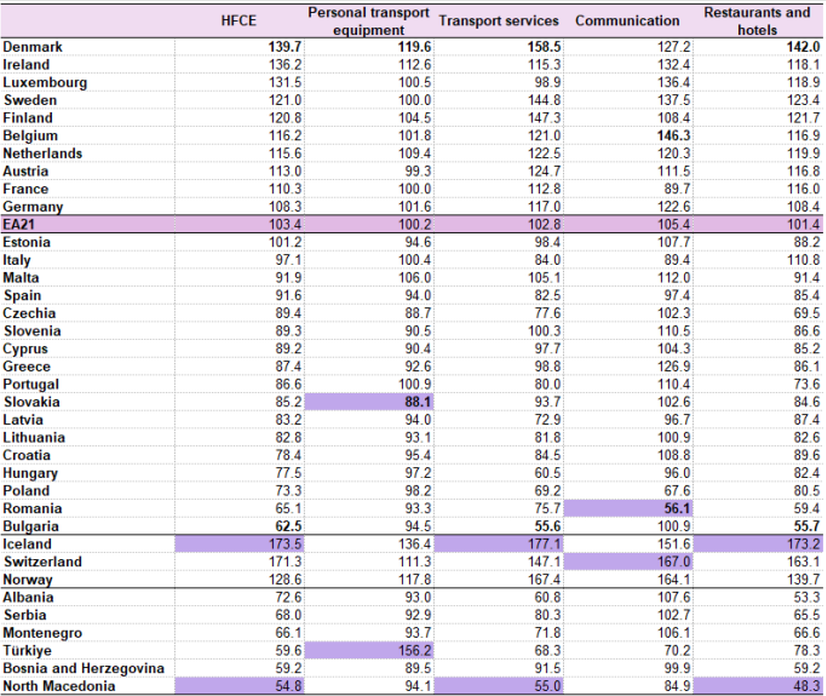Click the Austria row label
The image size is (826, 696).
click(26, 171)
